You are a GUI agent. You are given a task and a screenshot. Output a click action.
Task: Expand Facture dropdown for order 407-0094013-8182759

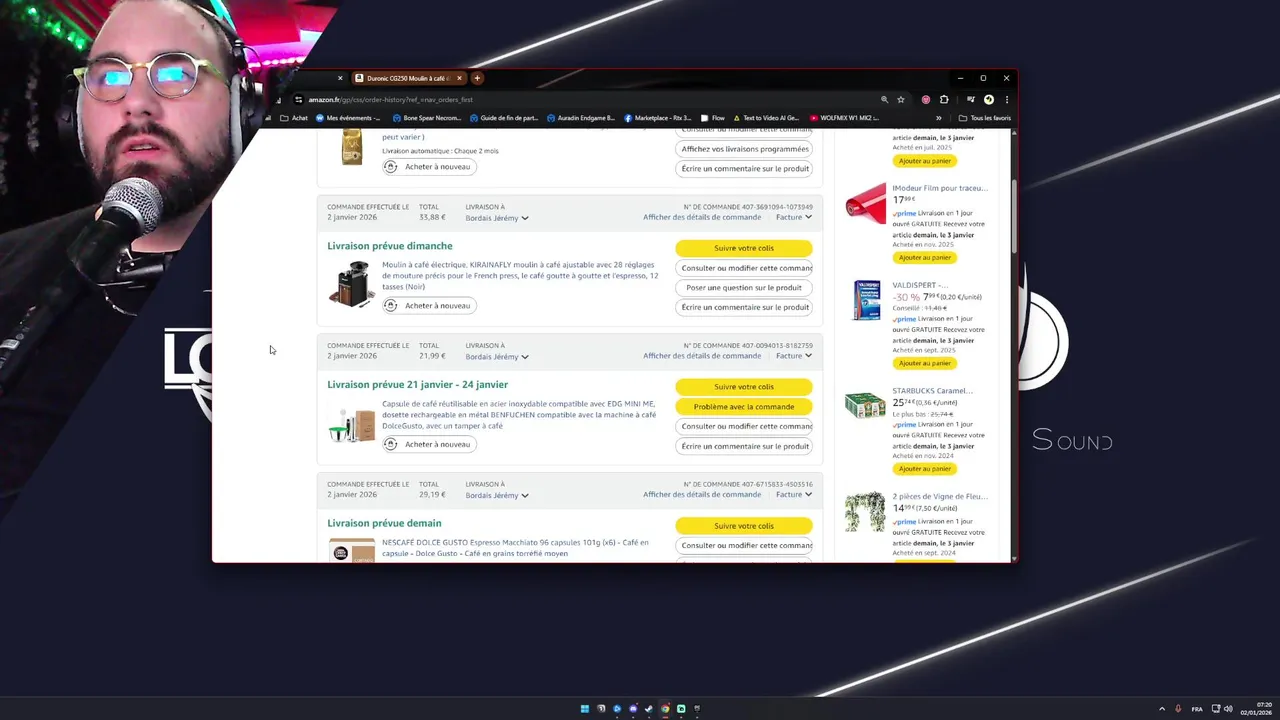[x=794, y=356]
